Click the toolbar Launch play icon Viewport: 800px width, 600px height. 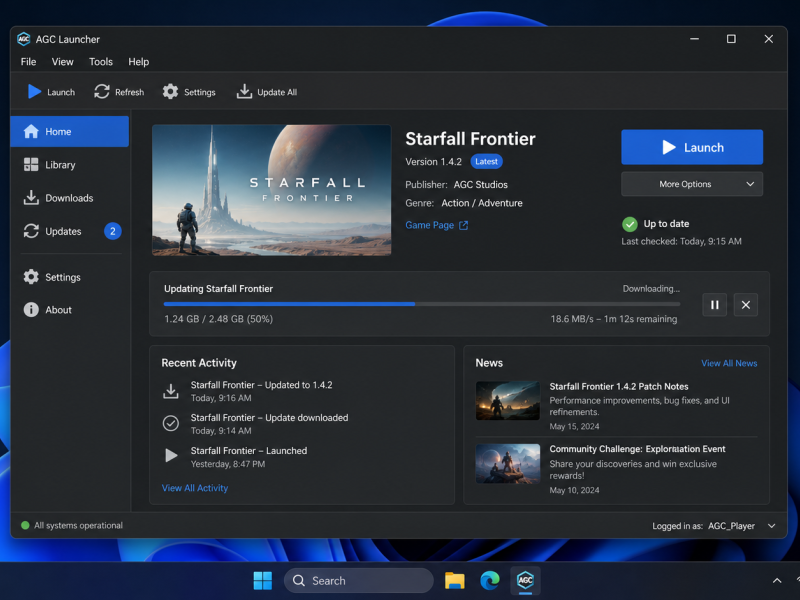point(34,92)
